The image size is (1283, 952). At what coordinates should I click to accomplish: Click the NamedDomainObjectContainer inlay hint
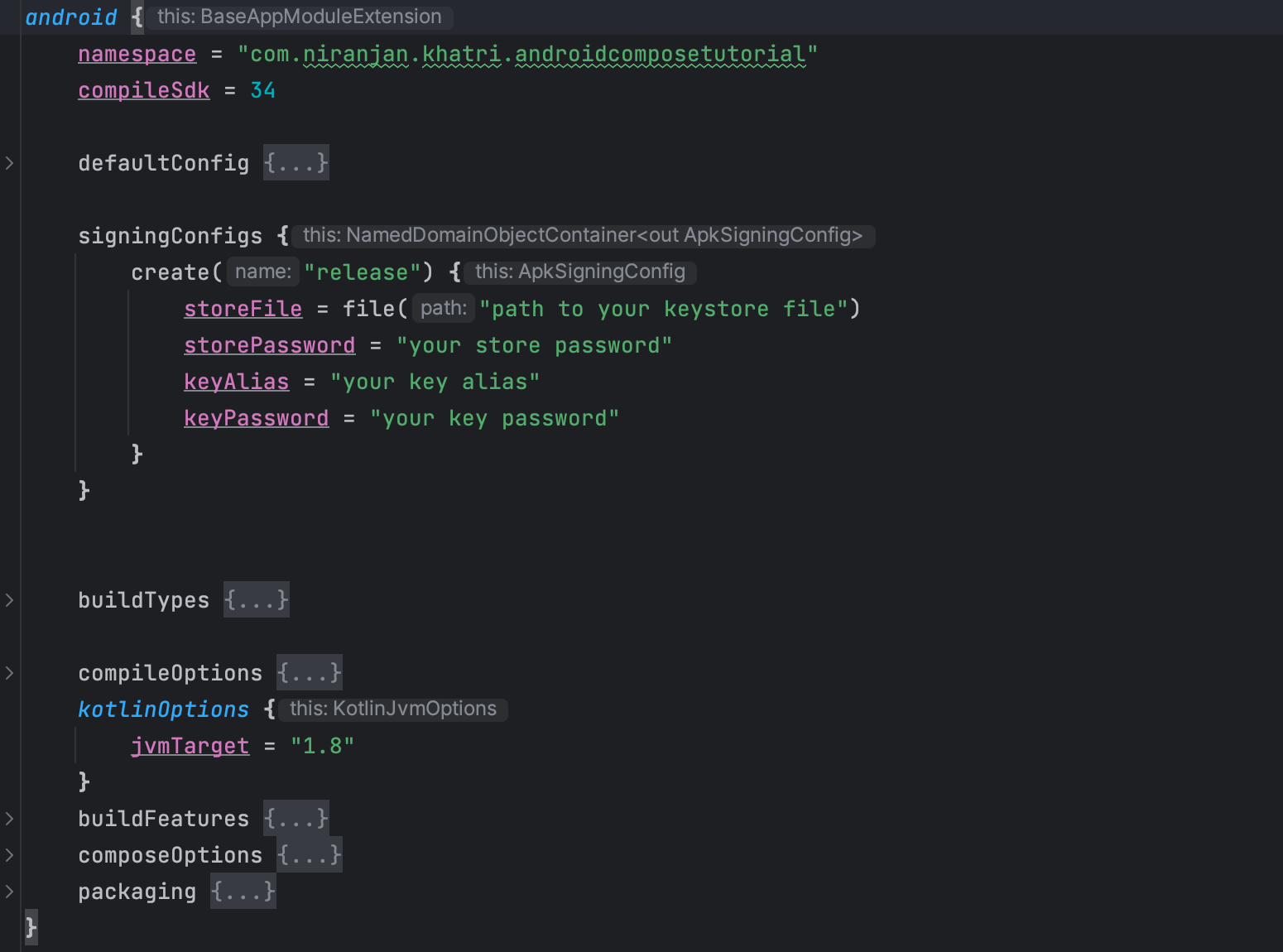583,235
